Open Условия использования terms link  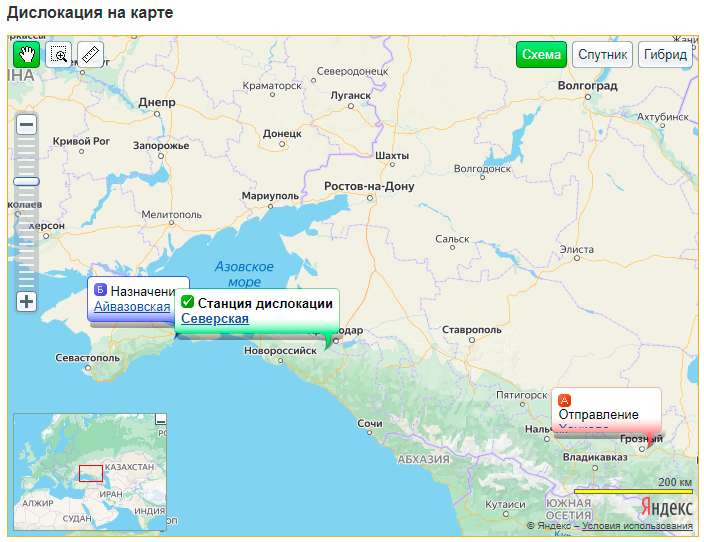tap(637, 526)
